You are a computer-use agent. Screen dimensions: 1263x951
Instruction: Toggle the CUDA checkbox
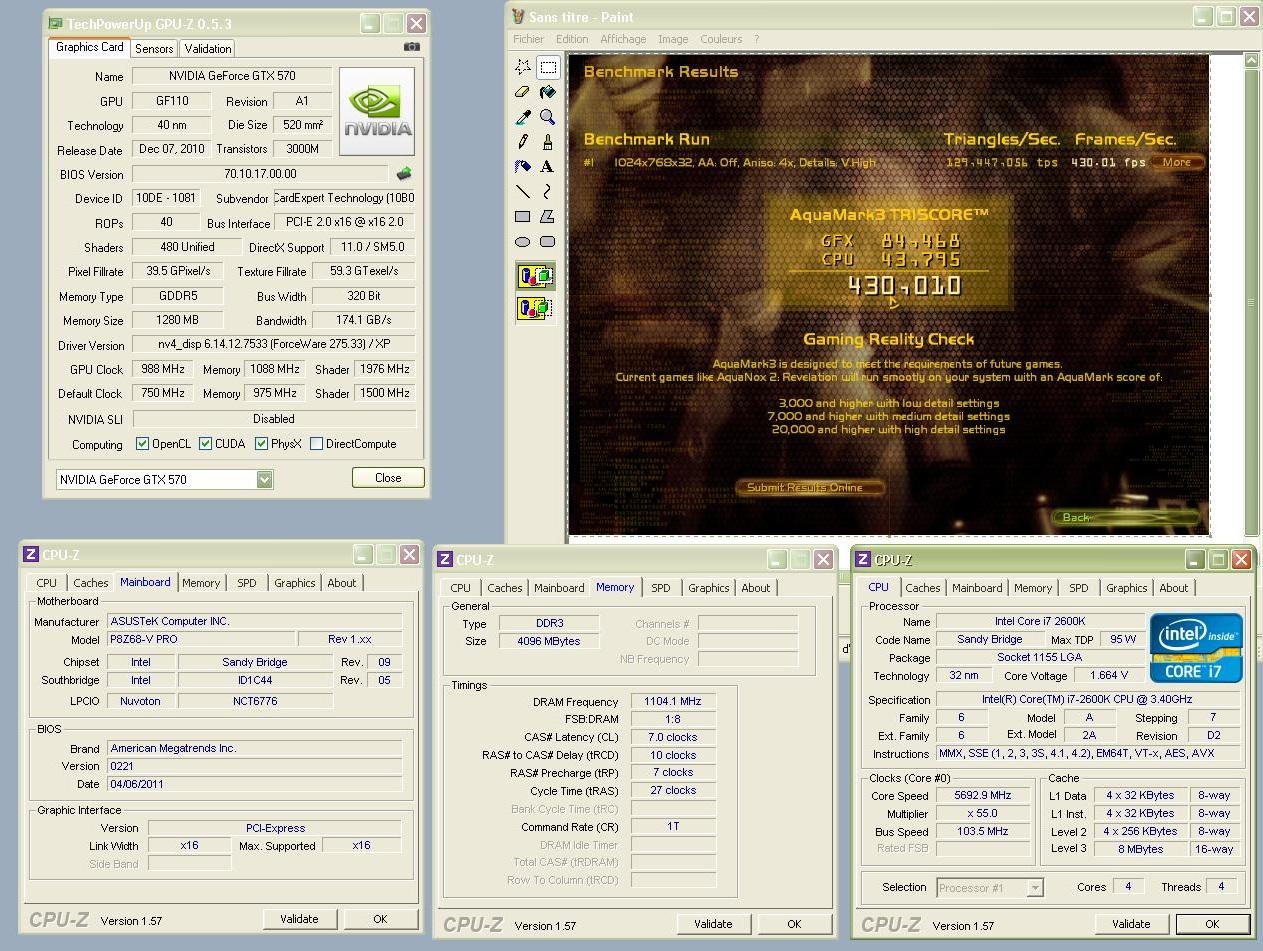coord(205,444)
